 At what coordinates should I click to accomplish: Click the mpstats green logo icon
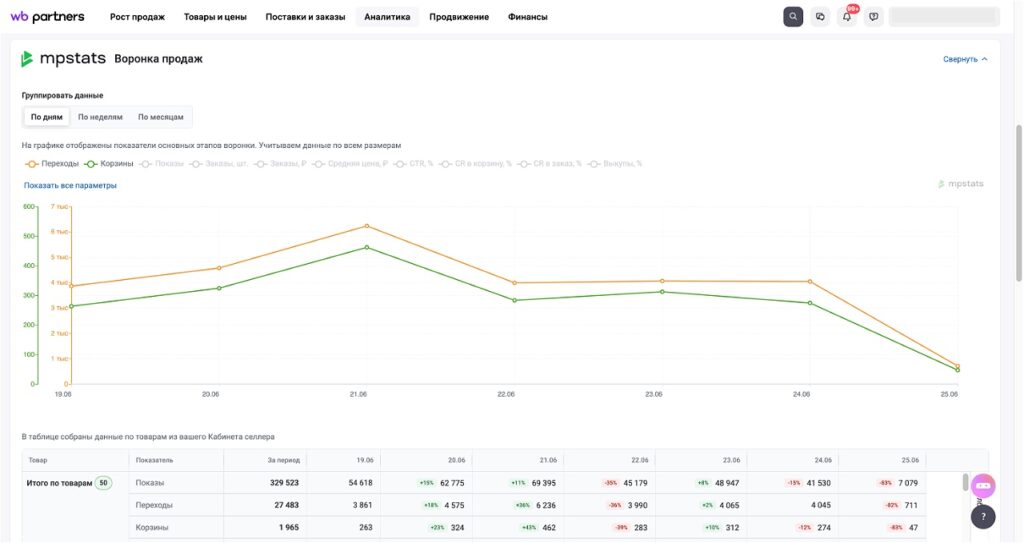click(x=27, y=59)
